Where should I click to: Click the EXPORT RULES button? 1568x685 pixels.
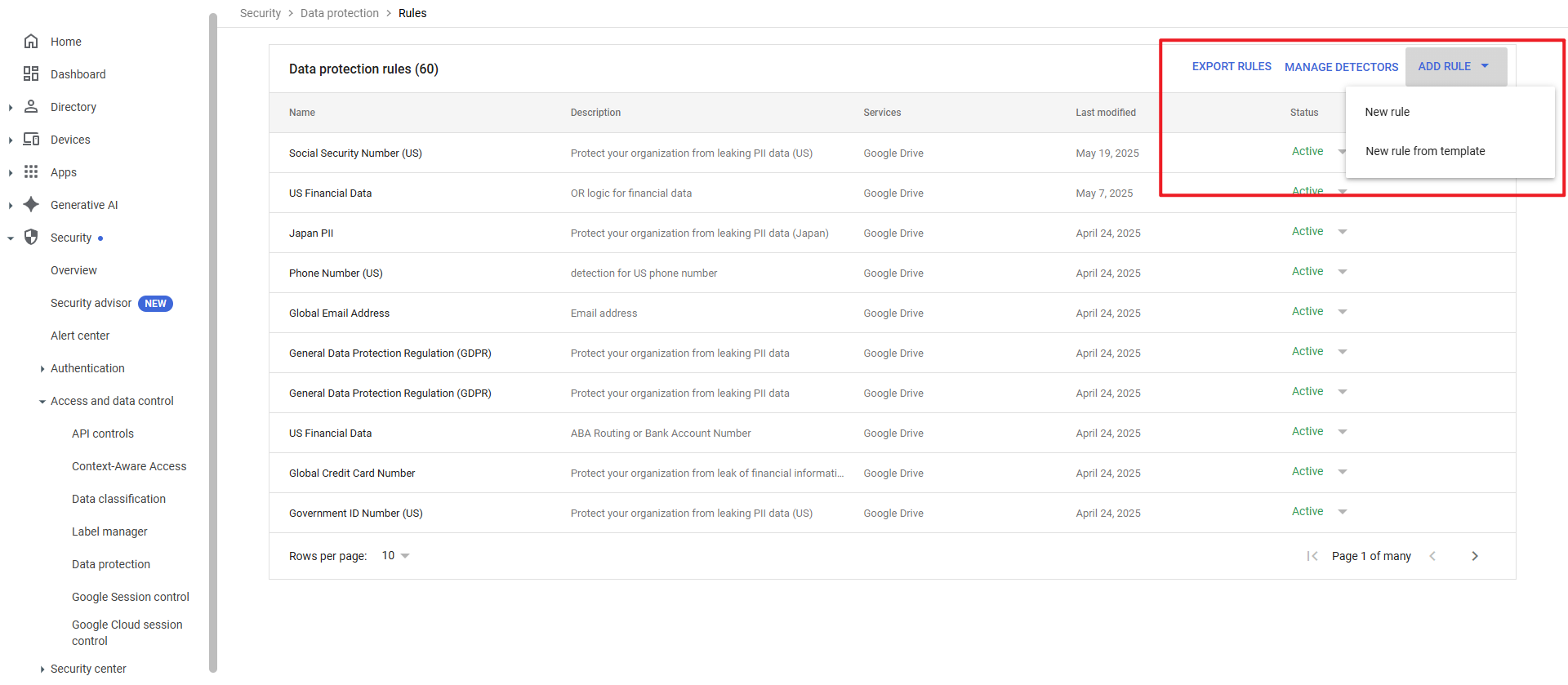(x=1231, y=66)
